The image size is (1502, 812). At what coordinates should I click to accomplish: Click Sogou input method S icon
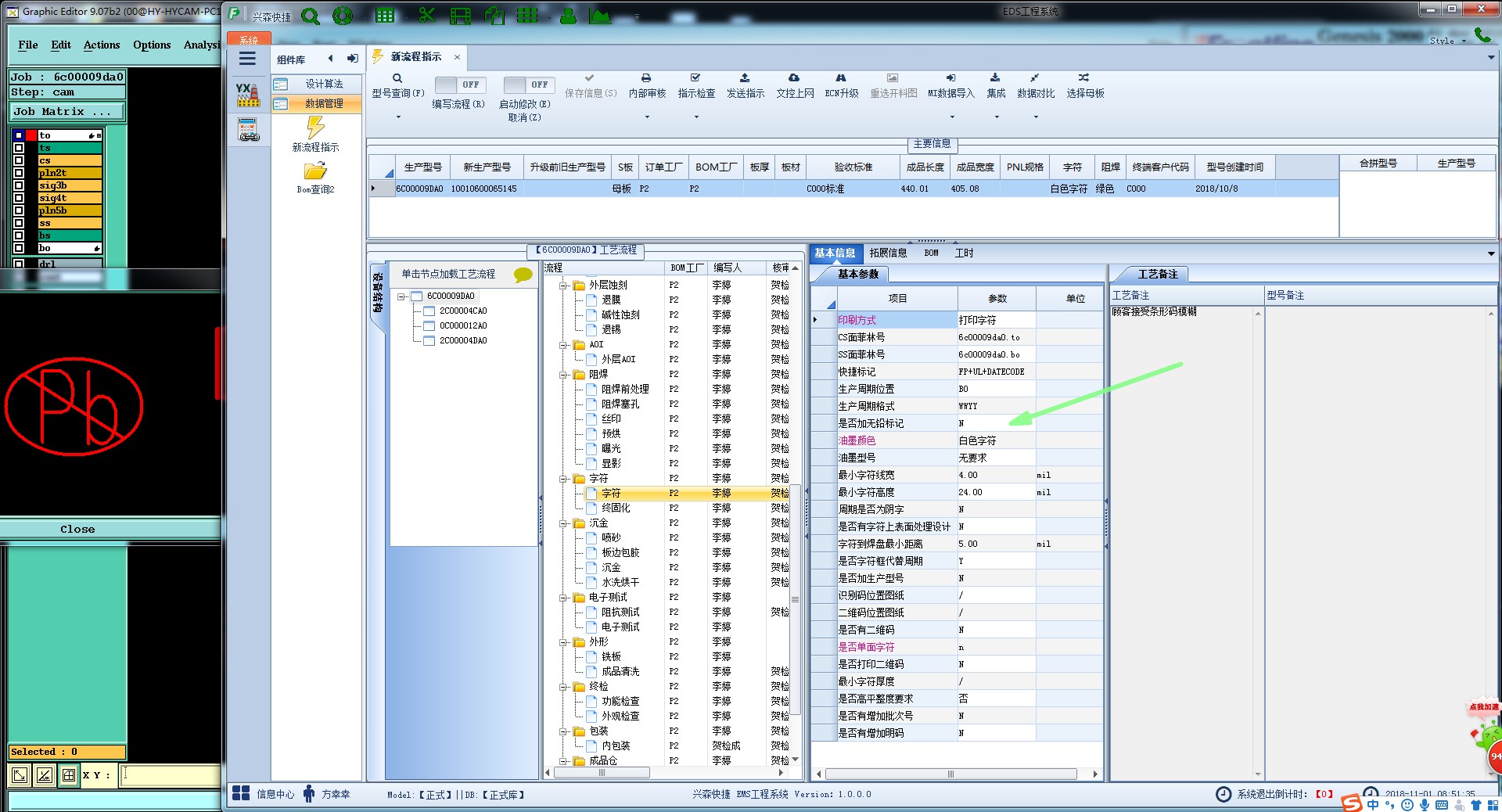1351,803
